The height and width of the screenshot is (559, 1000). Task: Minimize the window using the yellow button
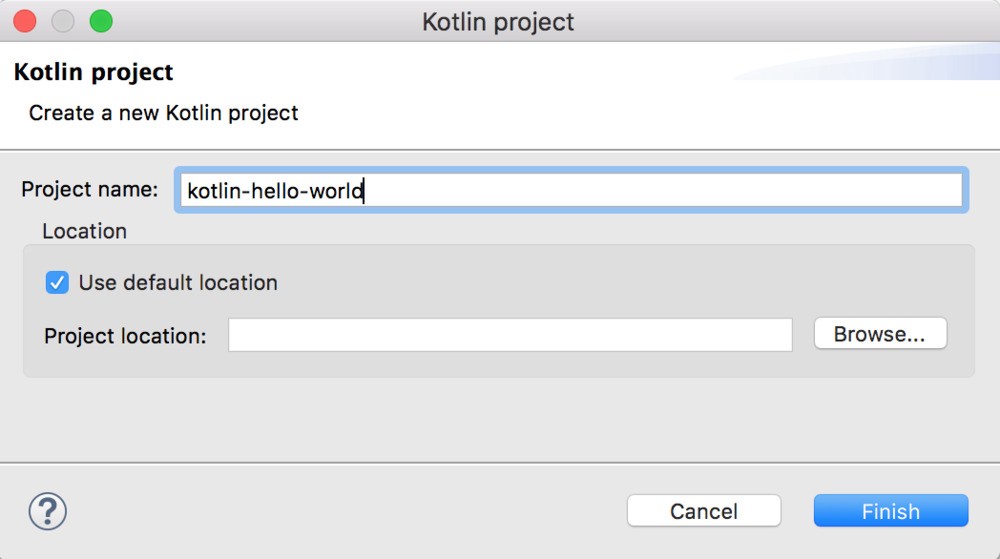(x=63, y=21)
